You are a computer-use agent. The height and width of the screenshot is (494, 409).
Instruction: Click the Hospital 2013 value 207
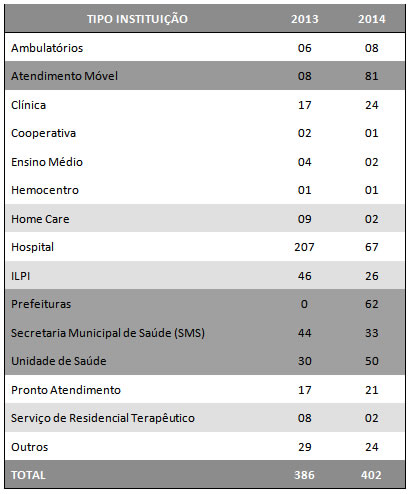point(304,247)
